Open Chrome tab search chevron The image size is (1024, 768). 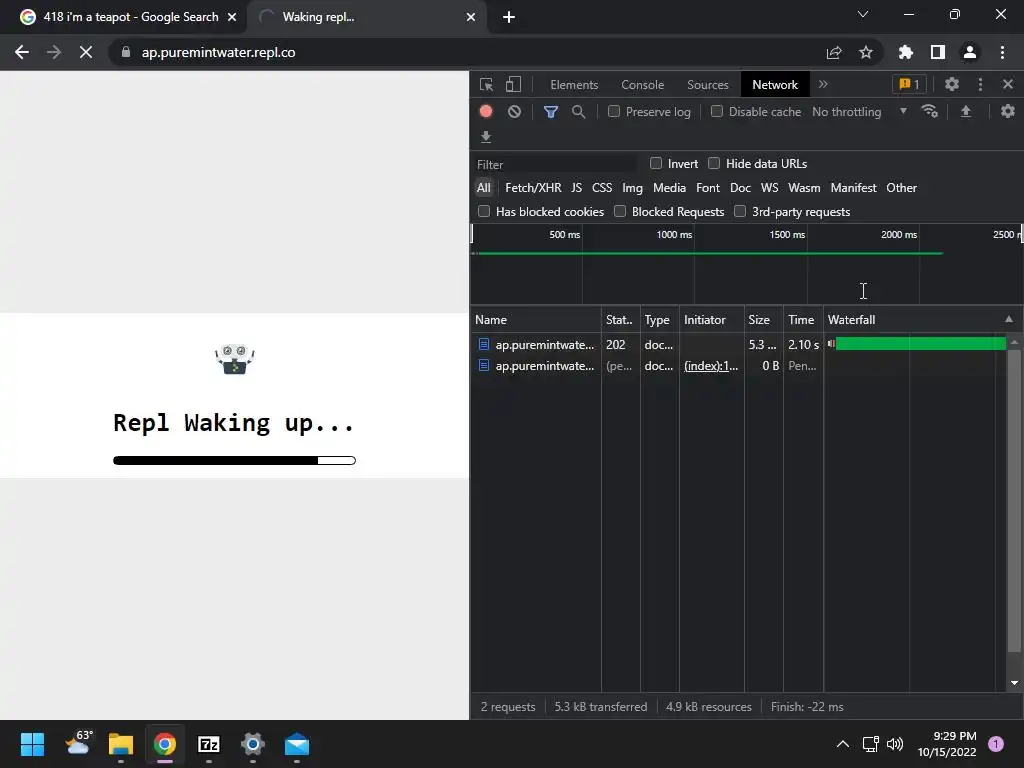tap(863, 14)
